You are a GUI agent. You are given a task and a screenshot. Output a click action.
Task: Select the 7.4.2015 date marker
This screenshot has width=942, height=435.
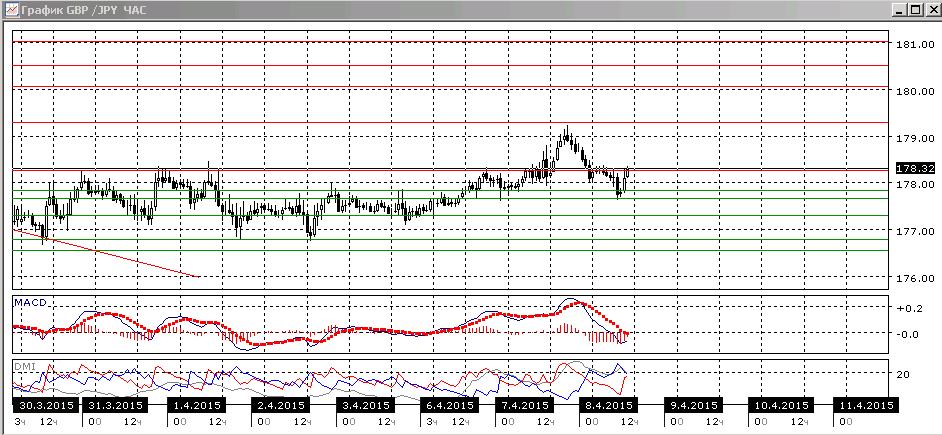[523, 405]
